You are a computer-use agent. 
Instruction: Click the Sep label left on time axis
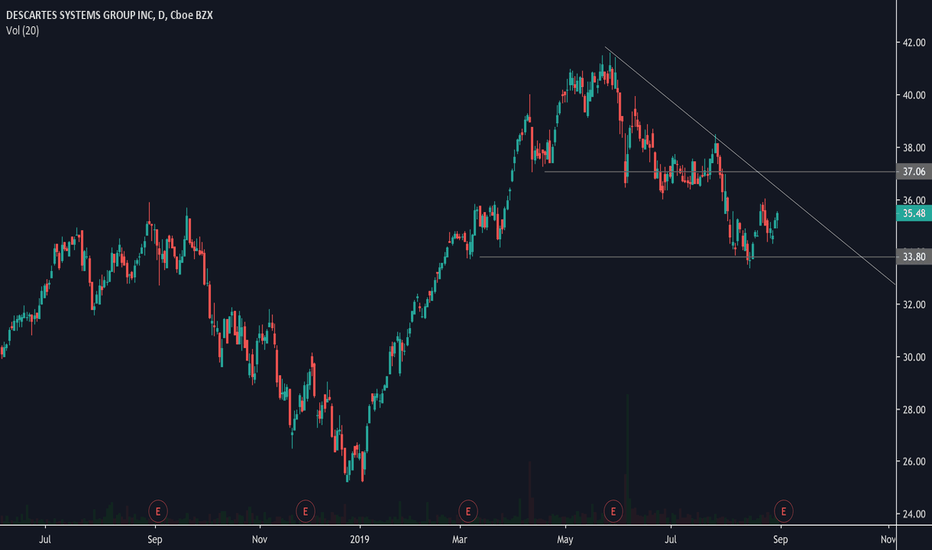(155, 539)
